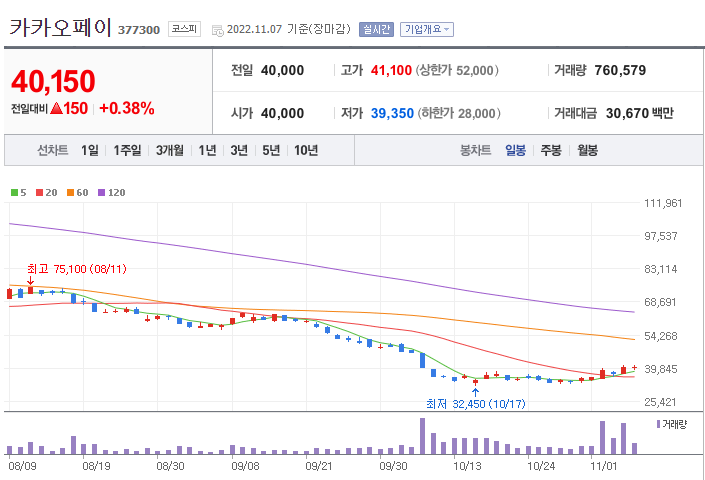Click the current price 40,150
705x480 pixels.
[x=53, y=81]
